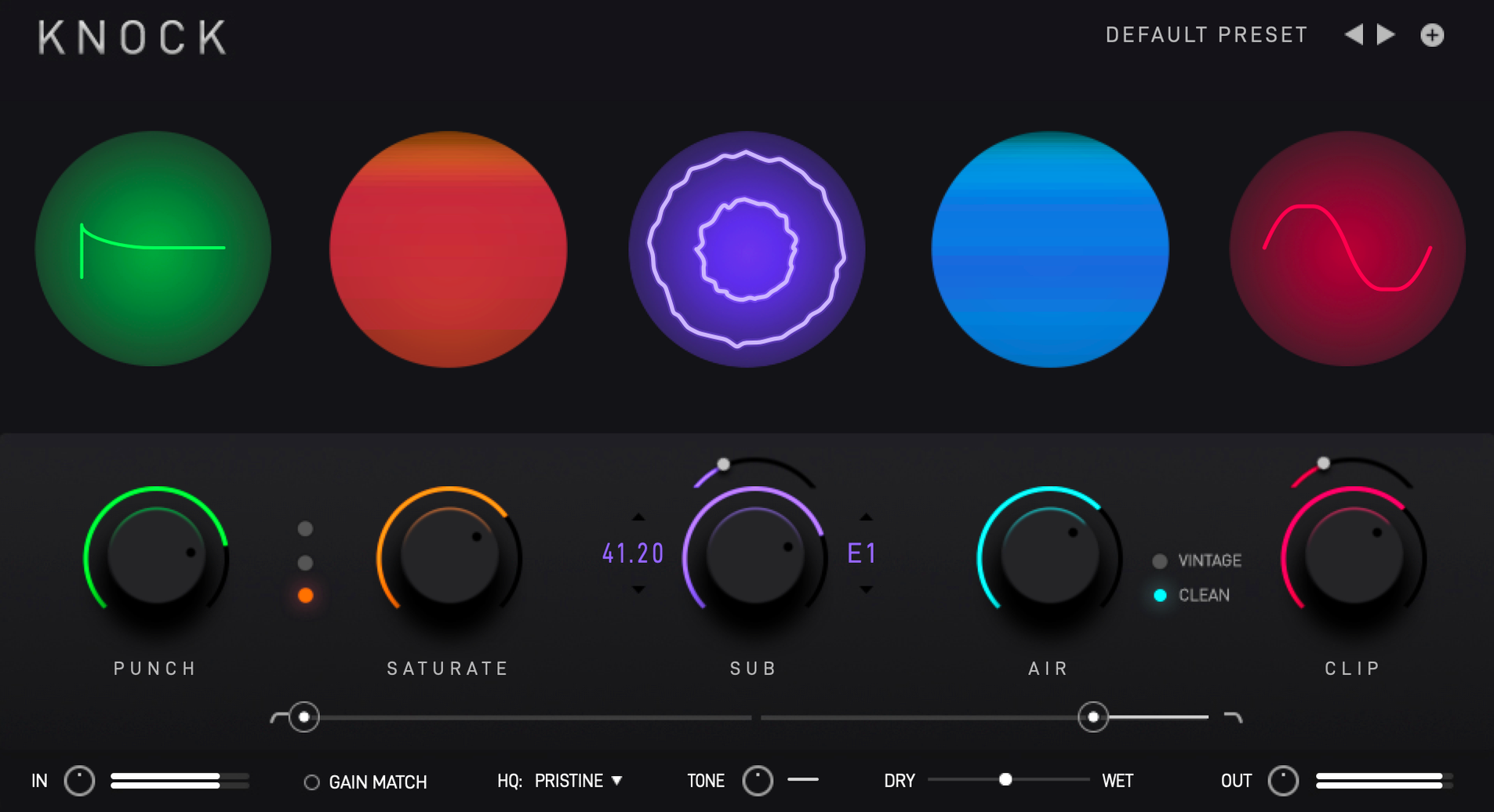Click the 41.20 frequency value display
Screen dimensions: 1494x812
(632, 553)
